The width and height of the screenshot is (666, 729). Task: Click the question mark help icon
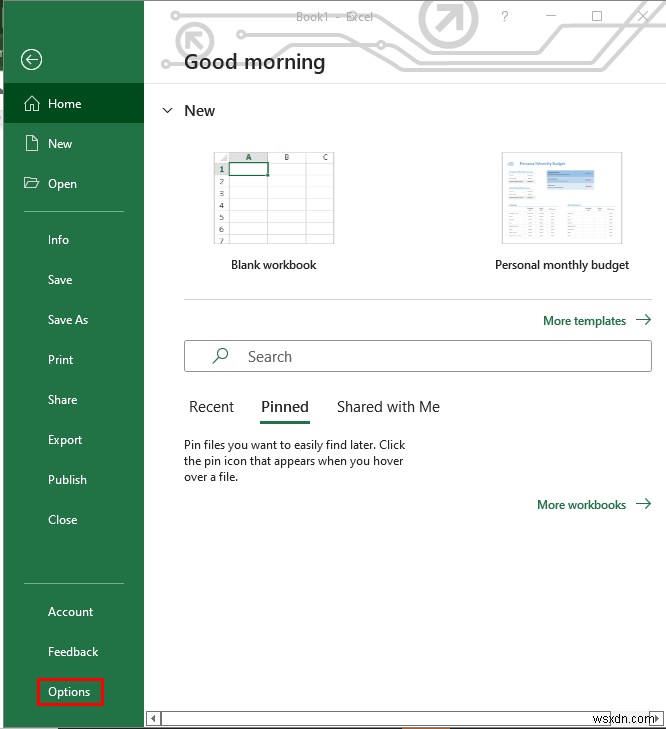505,17
